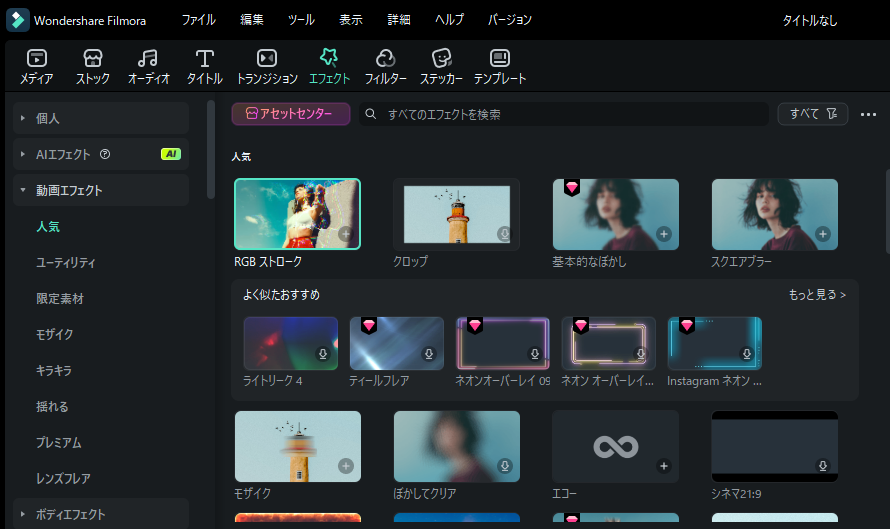Open the ヘルプ menu

449,20
